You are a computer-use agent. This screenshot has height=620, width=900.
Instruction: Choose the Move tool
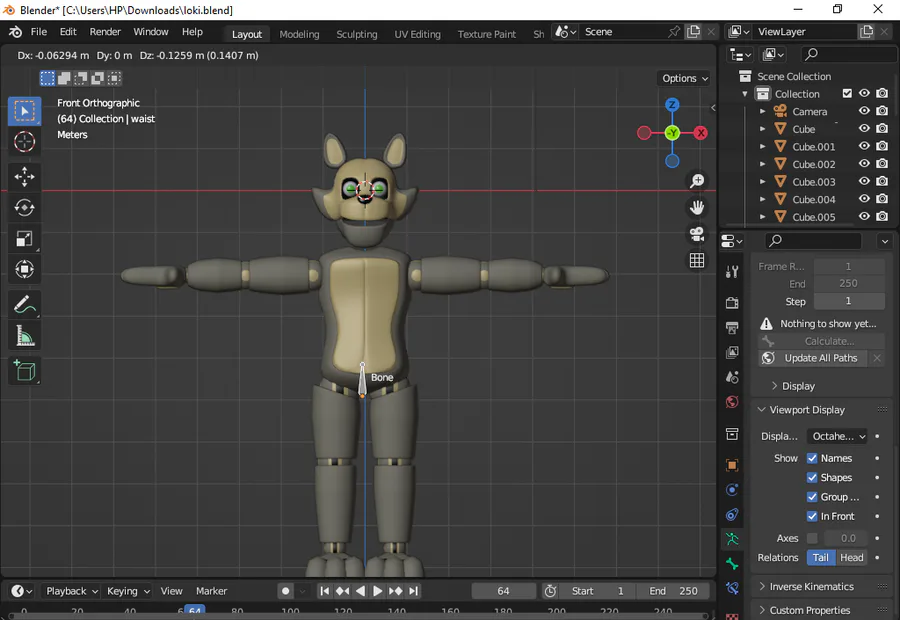coord(24,176)
